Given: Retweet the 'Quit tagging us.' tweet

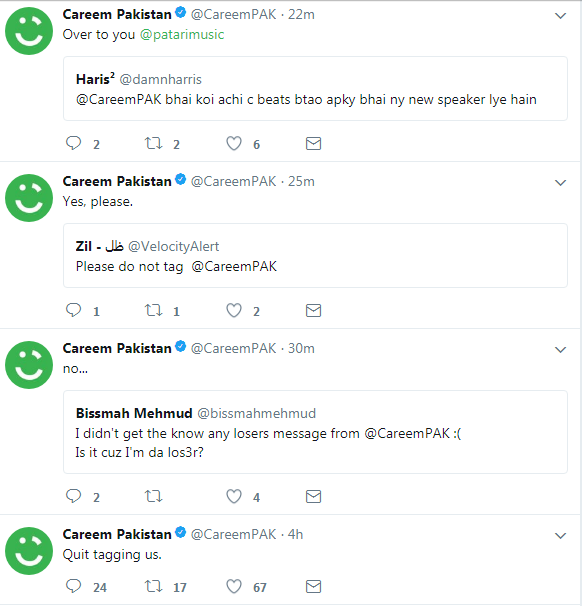Looking at the screenshot, I should click(x=153, y=586).
